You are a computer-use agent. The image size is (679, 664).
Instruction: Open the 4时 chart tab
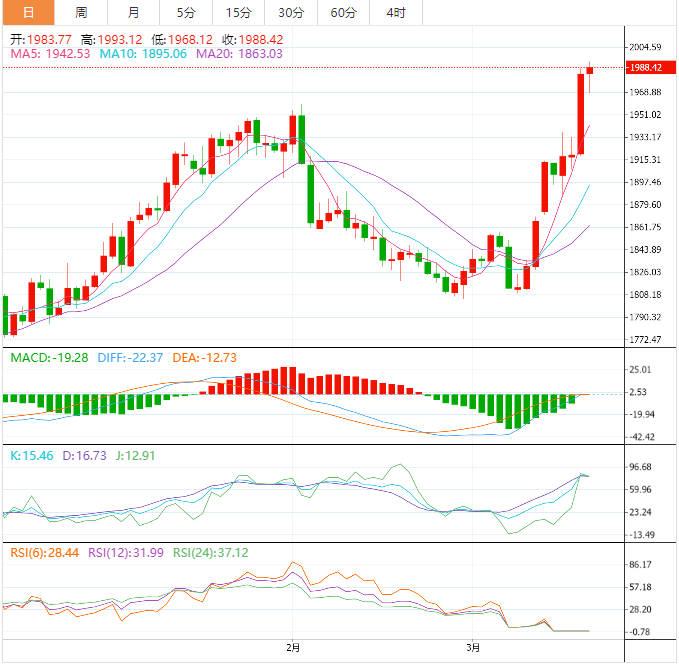tap(395, 13)
